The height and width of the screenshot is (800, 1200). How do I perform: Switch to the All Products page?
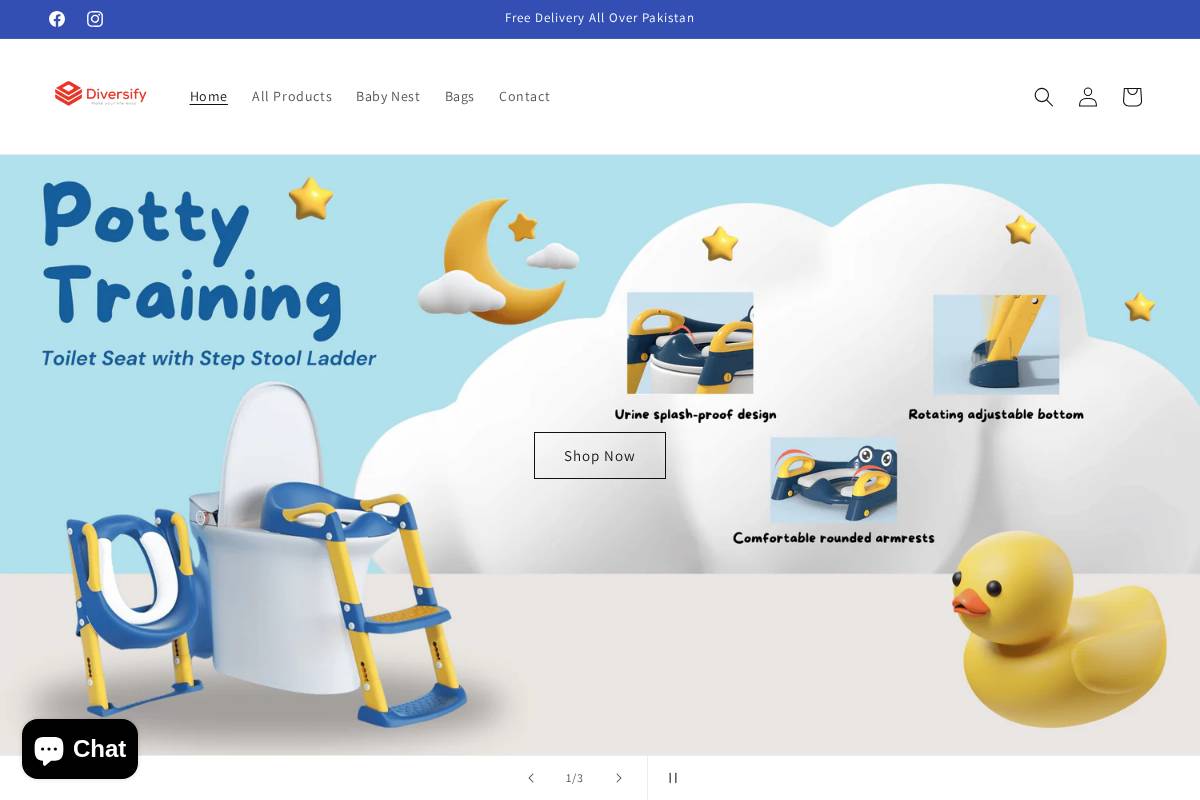click(292, 96)
